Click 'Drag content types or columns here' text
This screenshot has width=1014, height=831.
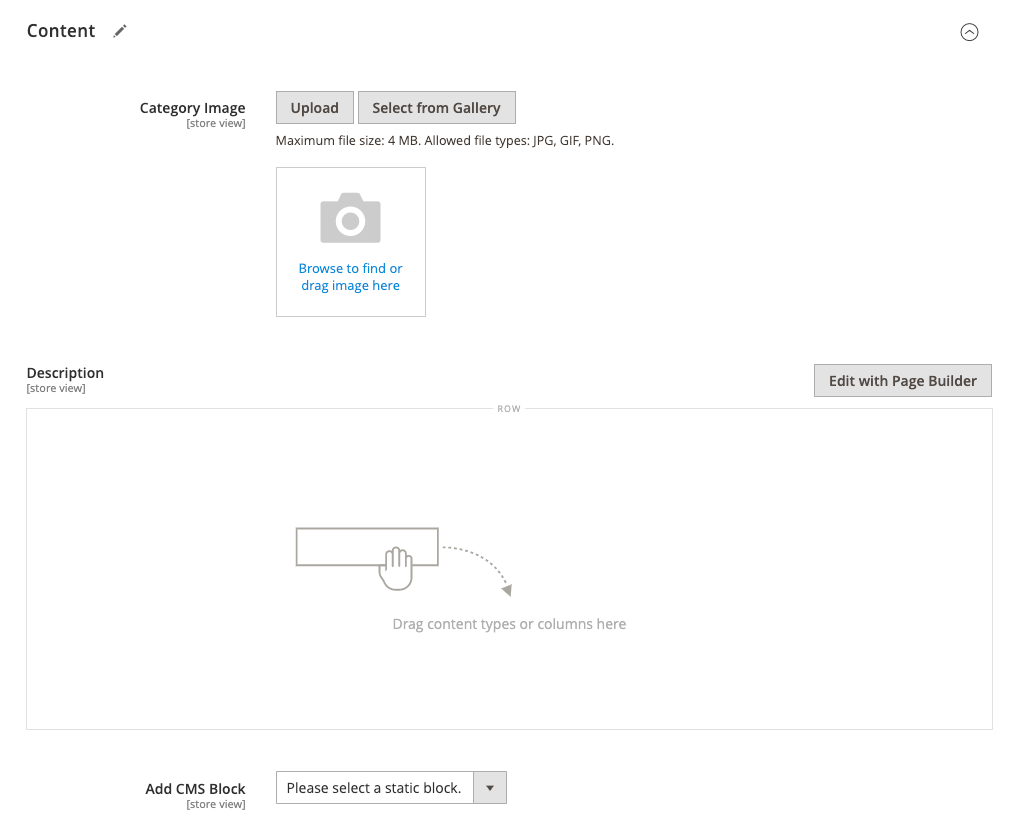pyautogui.click(x=509, y=624)
